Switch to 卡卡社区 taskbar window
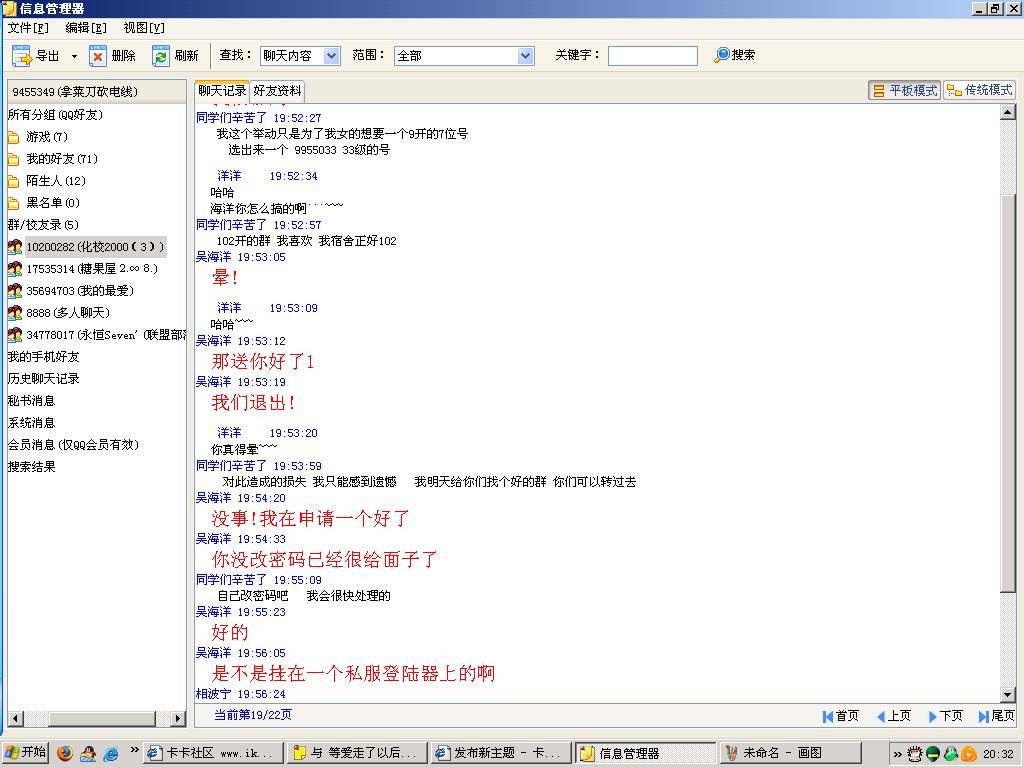 (x=214, y=753)
